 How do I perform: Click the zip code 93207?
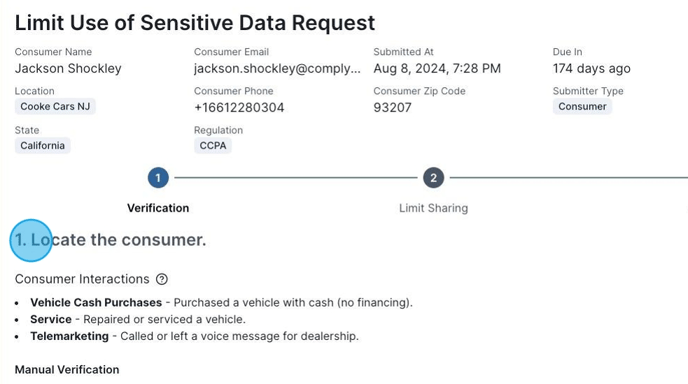tap(392, 108)
